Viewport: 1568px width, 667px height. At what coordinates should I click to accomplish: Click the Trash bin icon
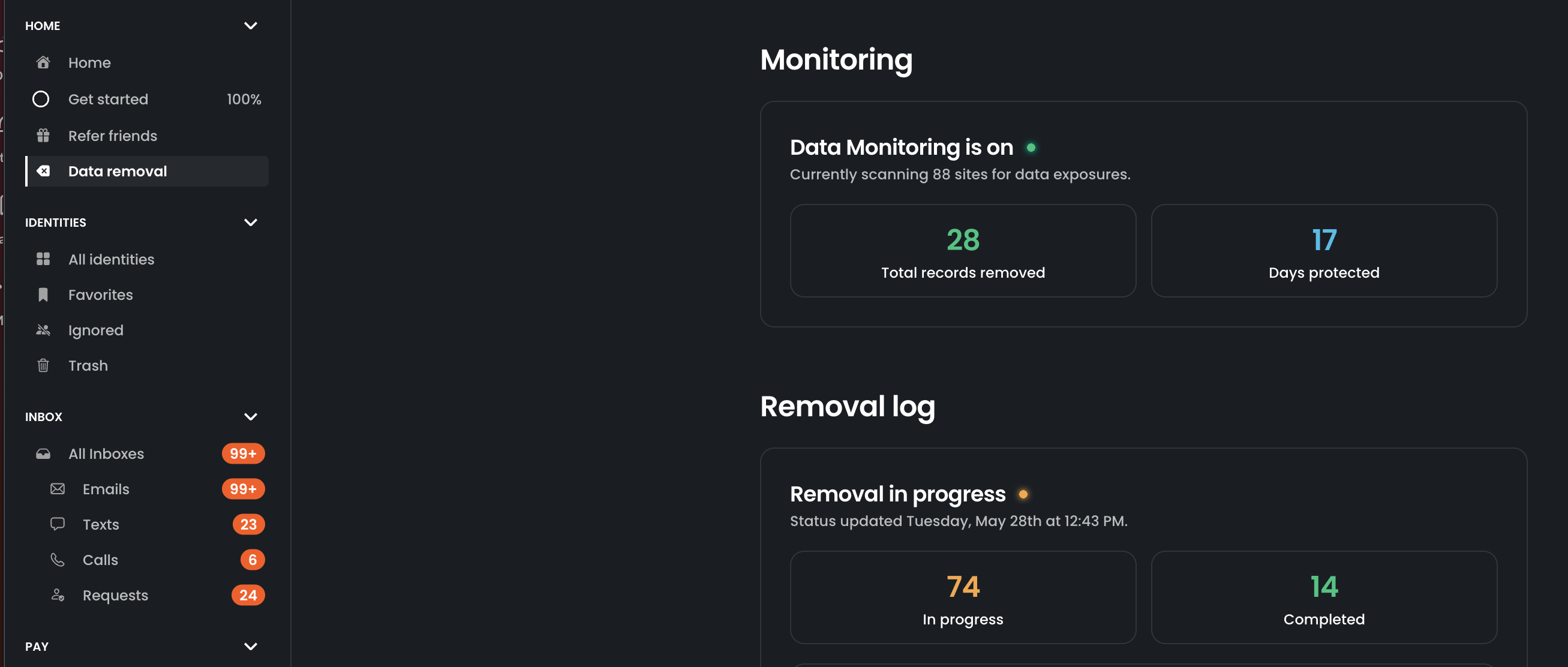[x=43, y=365]
